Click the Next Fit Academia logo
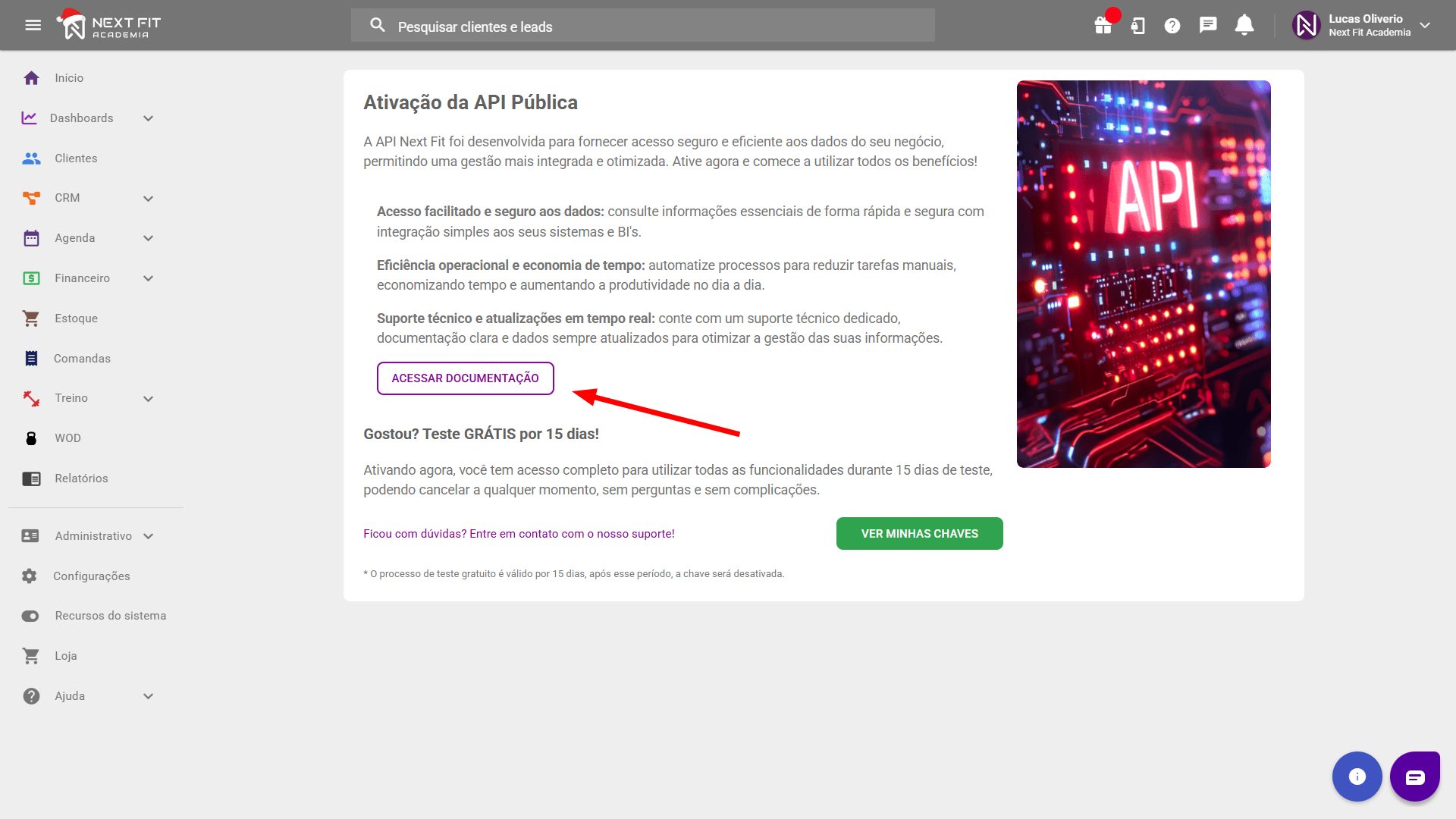This screenshot has height=819, width=1456. 109,25
